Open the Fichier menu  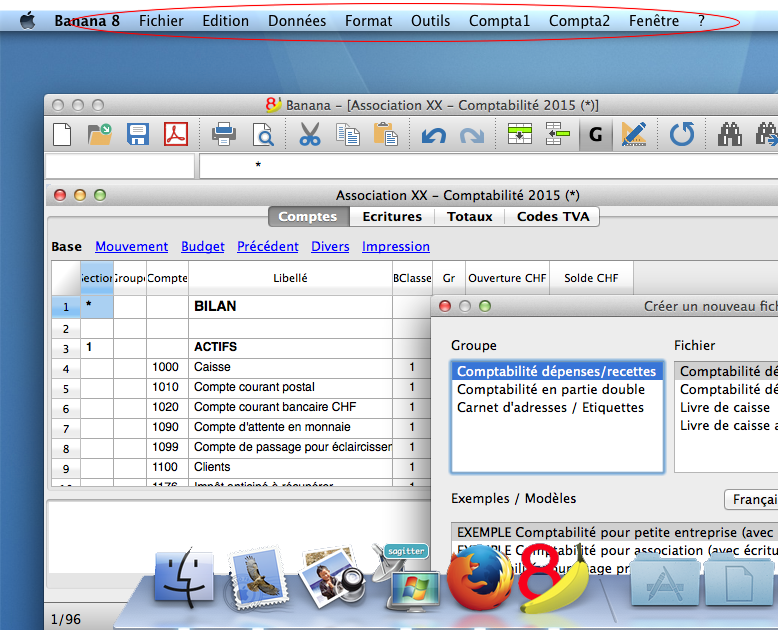[x=161, y=21]
